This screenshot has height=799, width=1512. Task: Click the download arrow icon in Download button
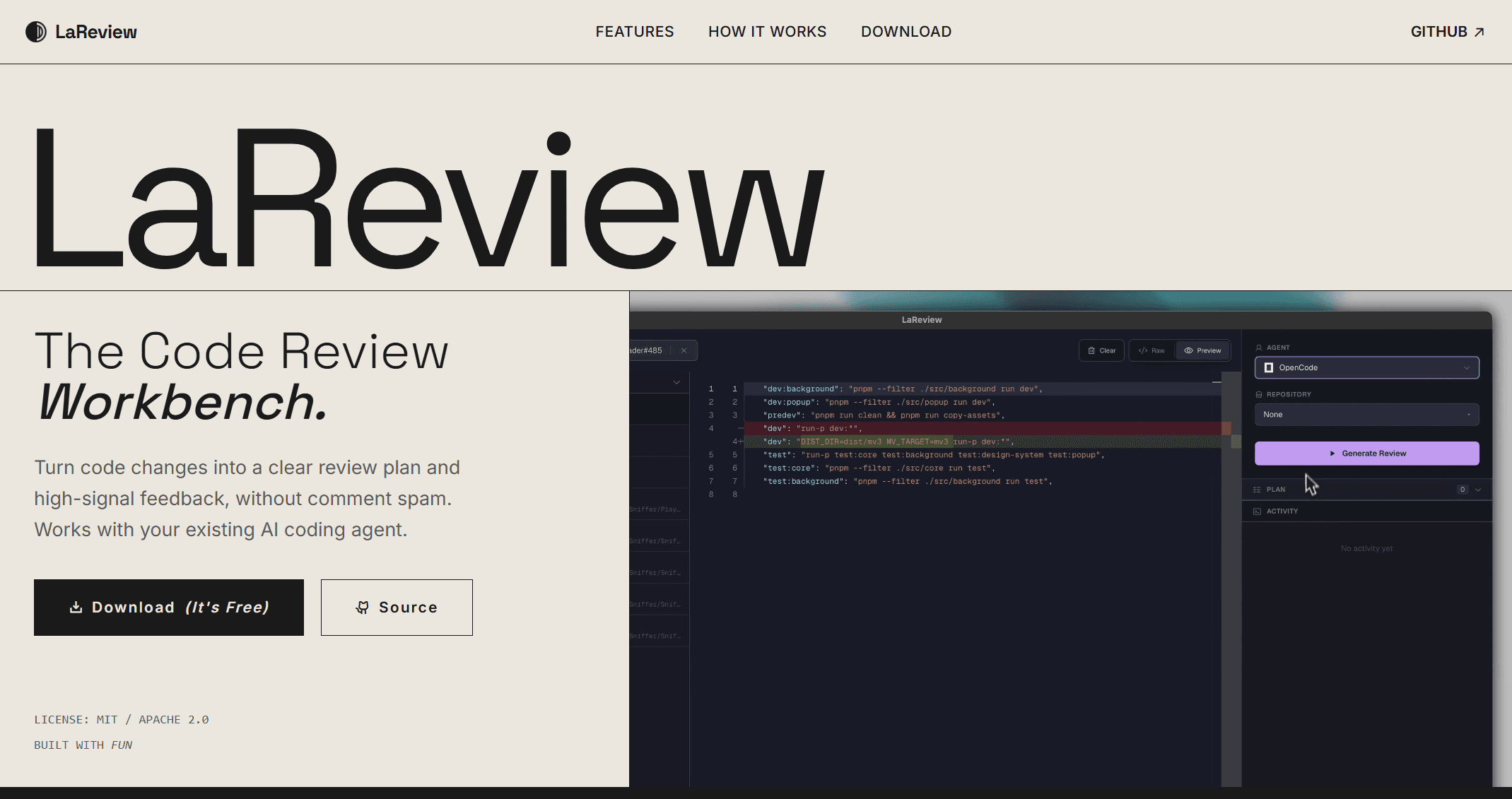(76, 608)
